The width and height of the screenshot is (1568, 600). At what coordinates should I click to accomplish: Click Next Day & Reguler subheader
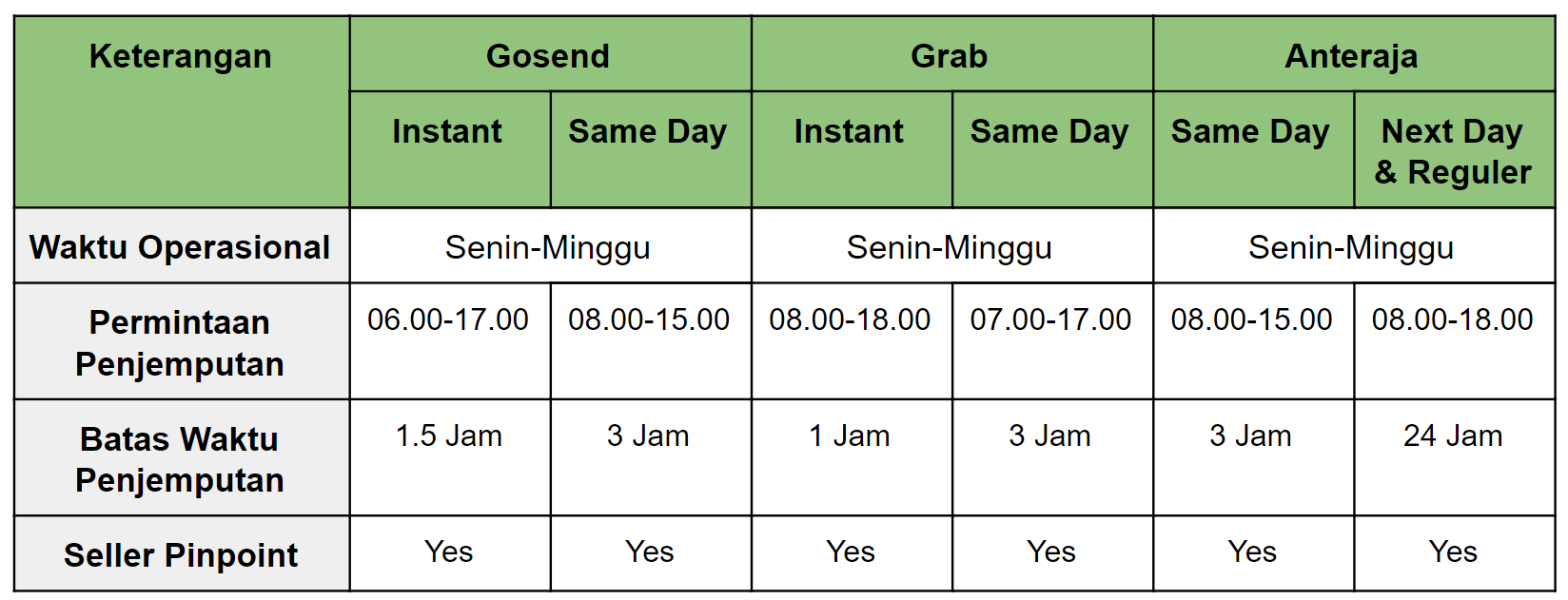pyautogui.click(x=1454, y=149)
